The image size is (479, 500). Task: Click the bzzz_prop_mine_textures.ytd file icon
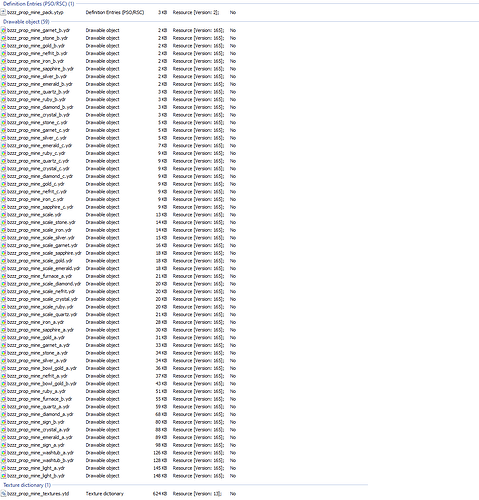pyautogui.click(x=3, y=494)
